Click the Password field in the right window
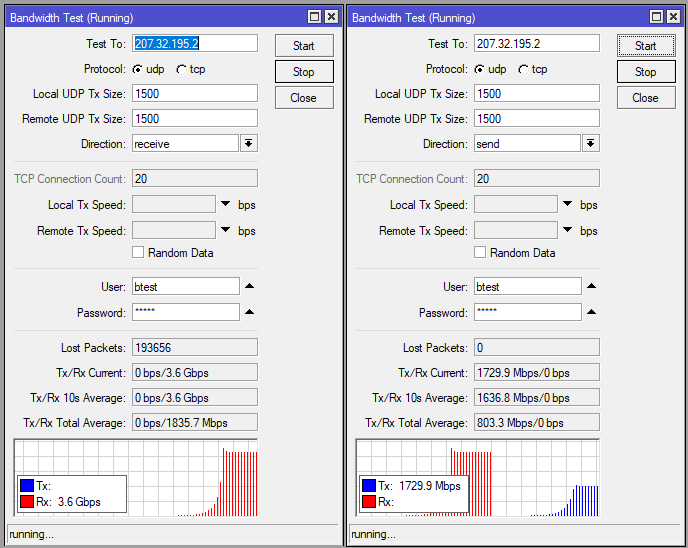The image size is (688, 548). pos(528,312)
